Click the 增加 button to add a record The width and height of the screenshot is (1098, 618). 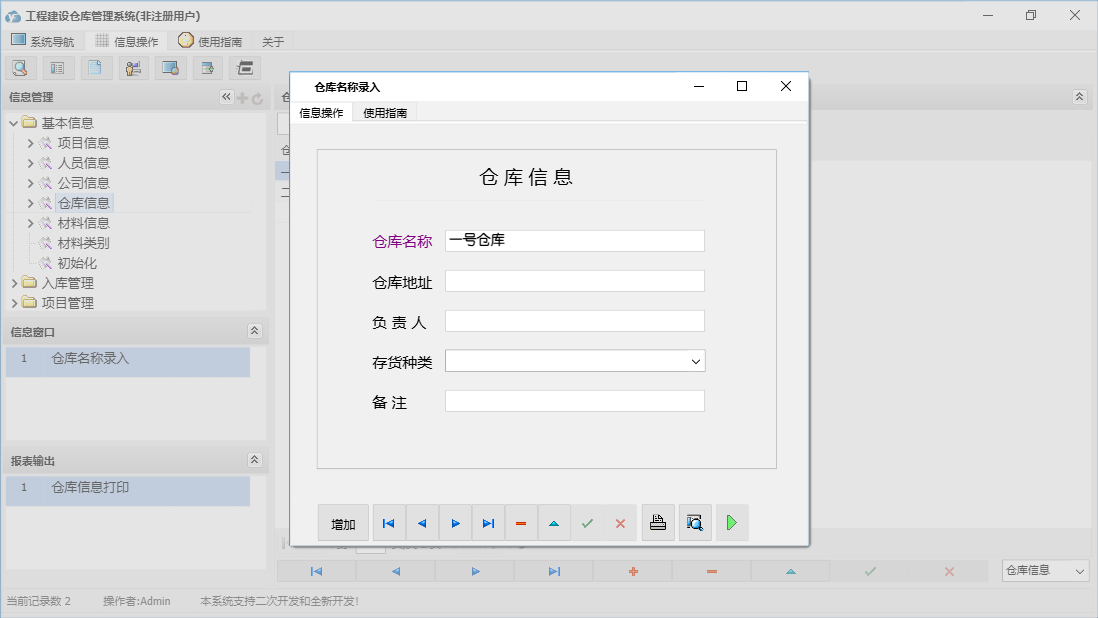pos(343,522)
